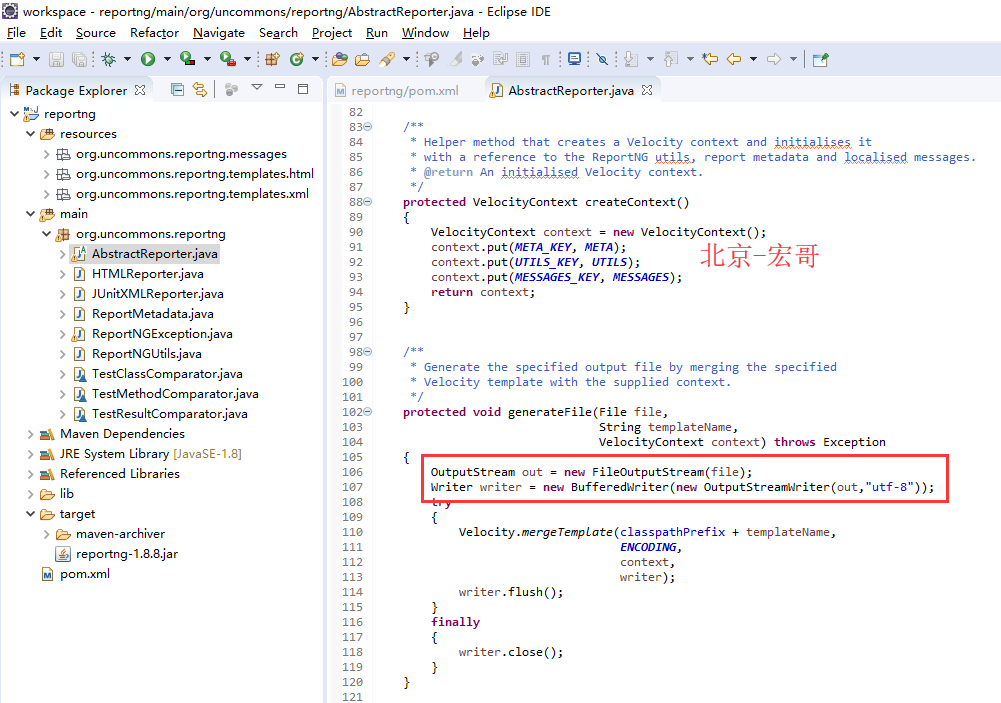
Task: Maximize the Package Explorer panel
Action: pyautogui.click(x=303, y=89)
